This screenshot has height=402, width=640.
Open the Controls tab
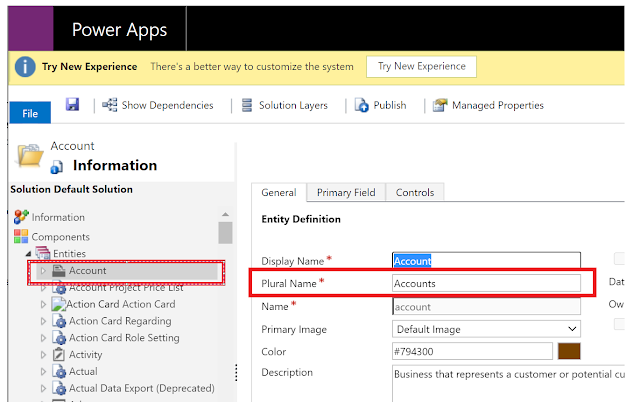414,193
